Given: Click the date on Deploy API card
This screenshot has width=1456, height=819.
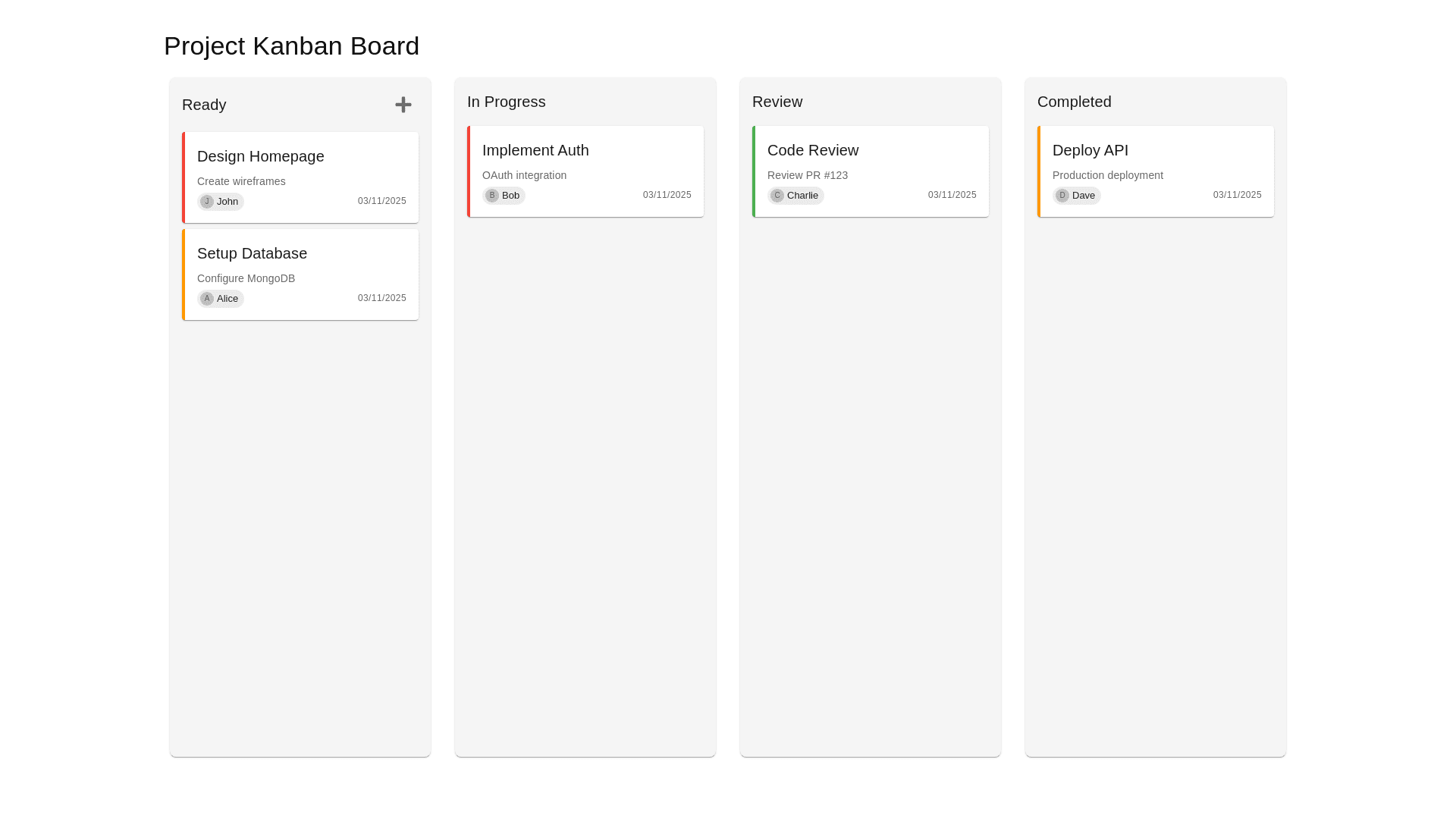Looking at the screenshot, I should coord(1237,195).
